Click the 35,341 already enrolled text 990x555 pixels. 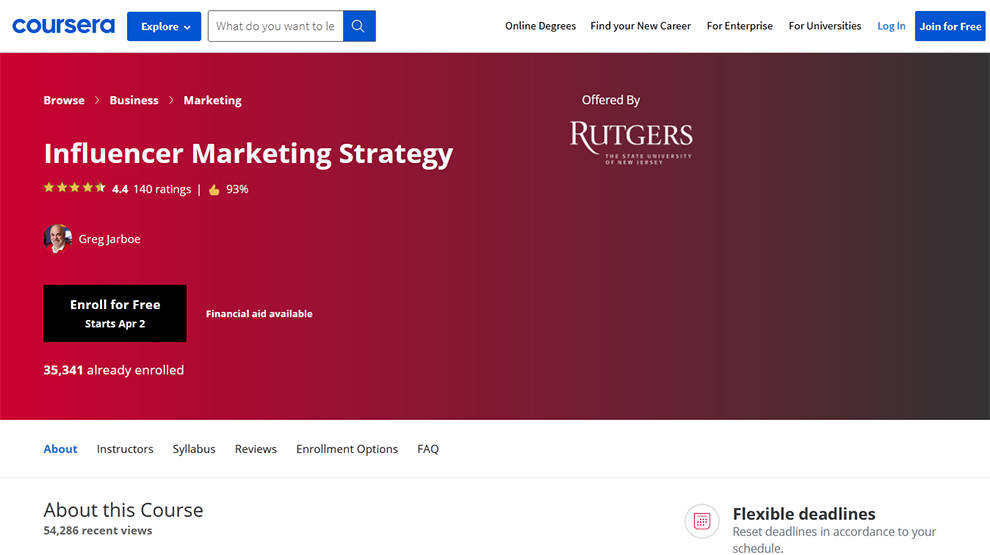[x=114, y=370]
